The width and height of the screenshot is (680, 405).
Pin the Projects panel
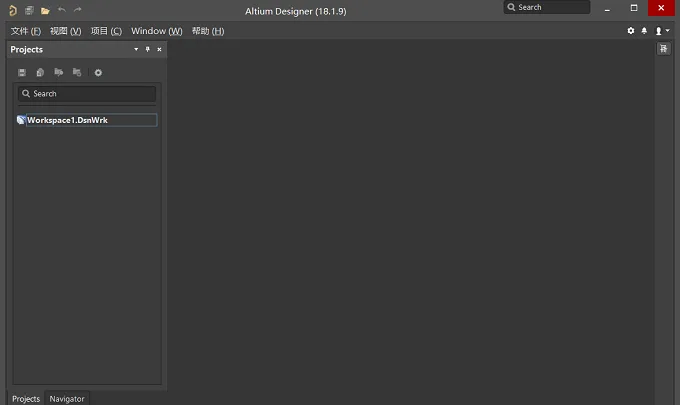click(147, 49)
